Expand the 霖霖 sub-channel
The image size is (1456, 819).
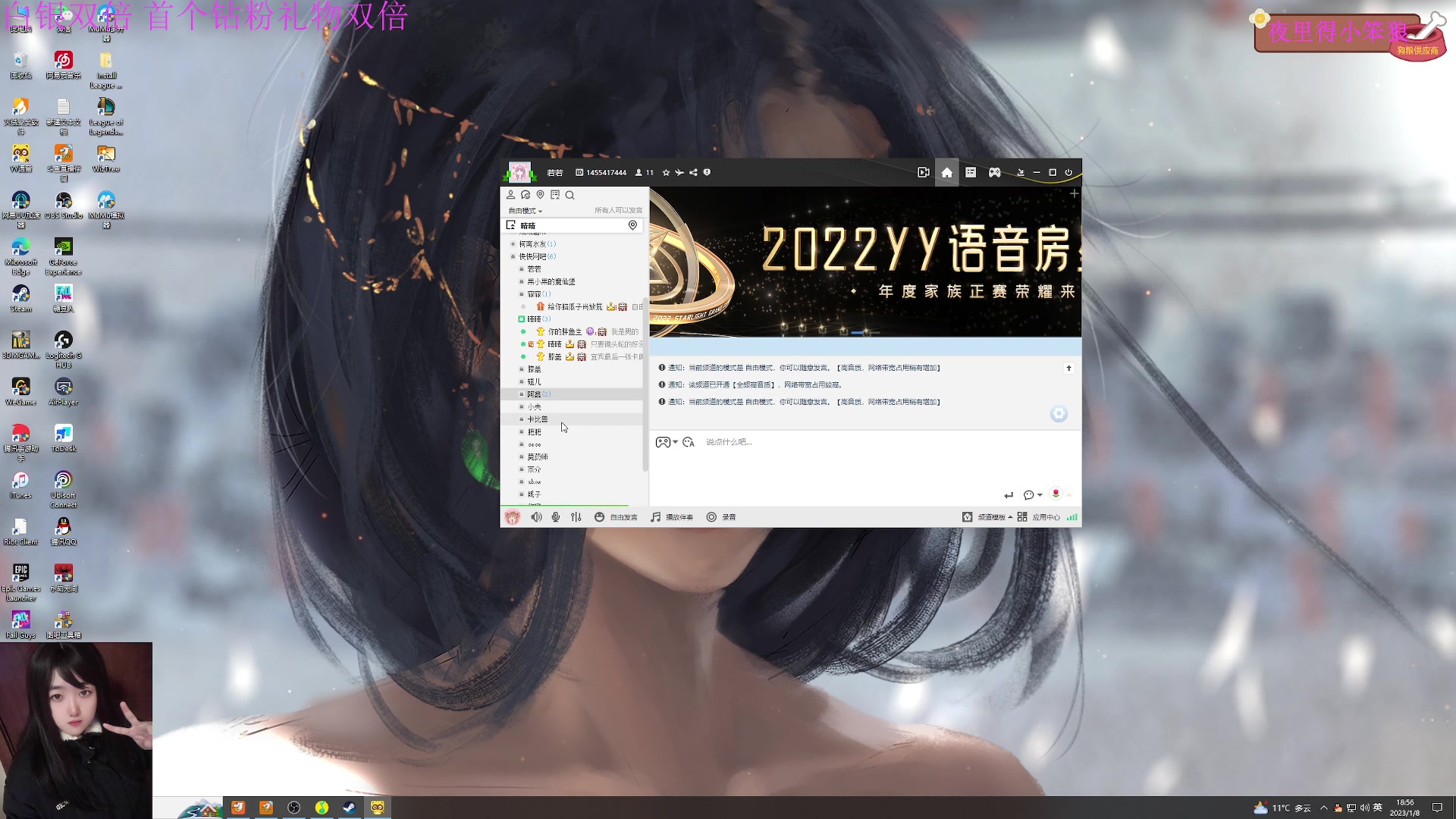click(522, 294)
